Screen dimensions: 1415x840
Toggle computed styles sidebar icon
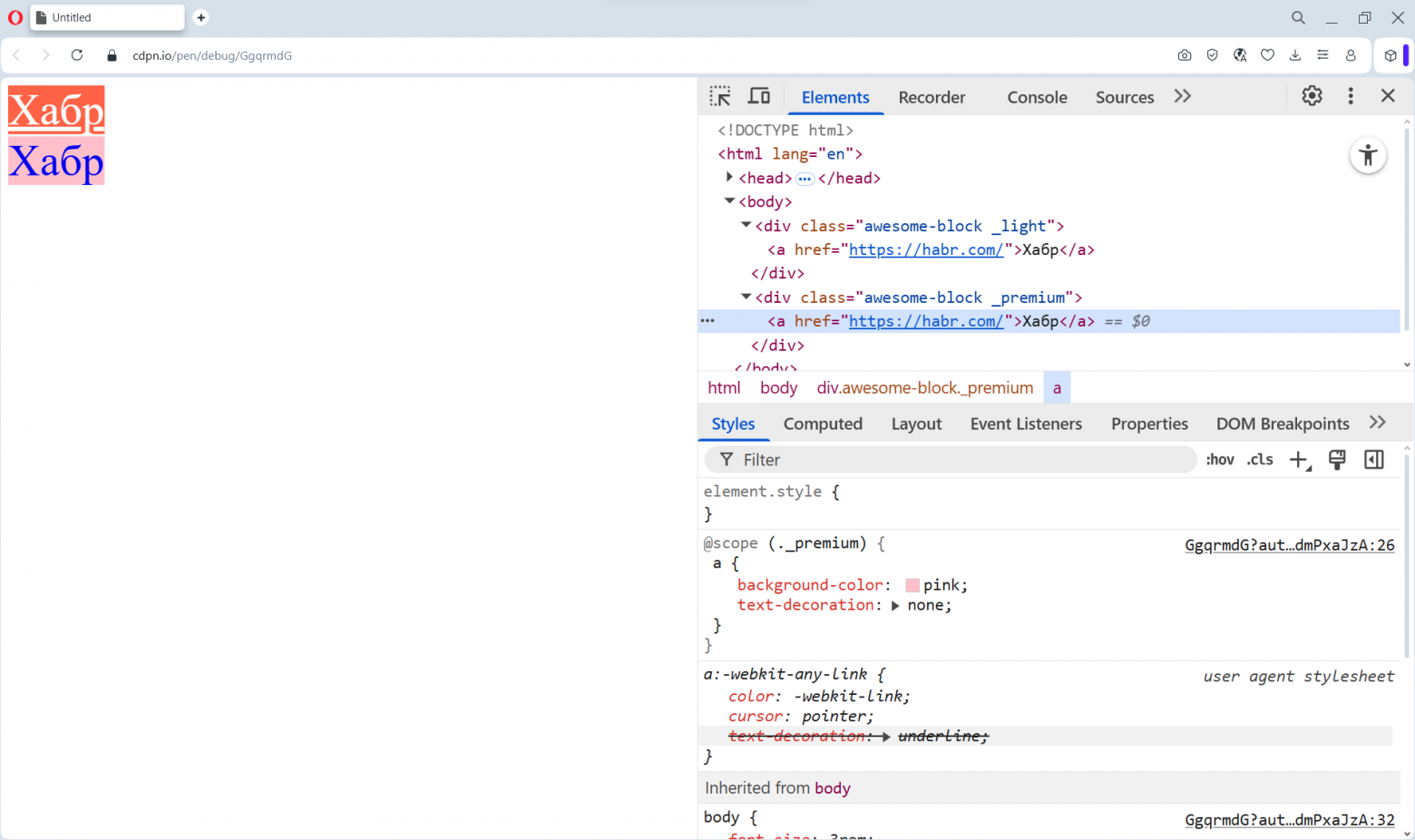[1374, 460]
